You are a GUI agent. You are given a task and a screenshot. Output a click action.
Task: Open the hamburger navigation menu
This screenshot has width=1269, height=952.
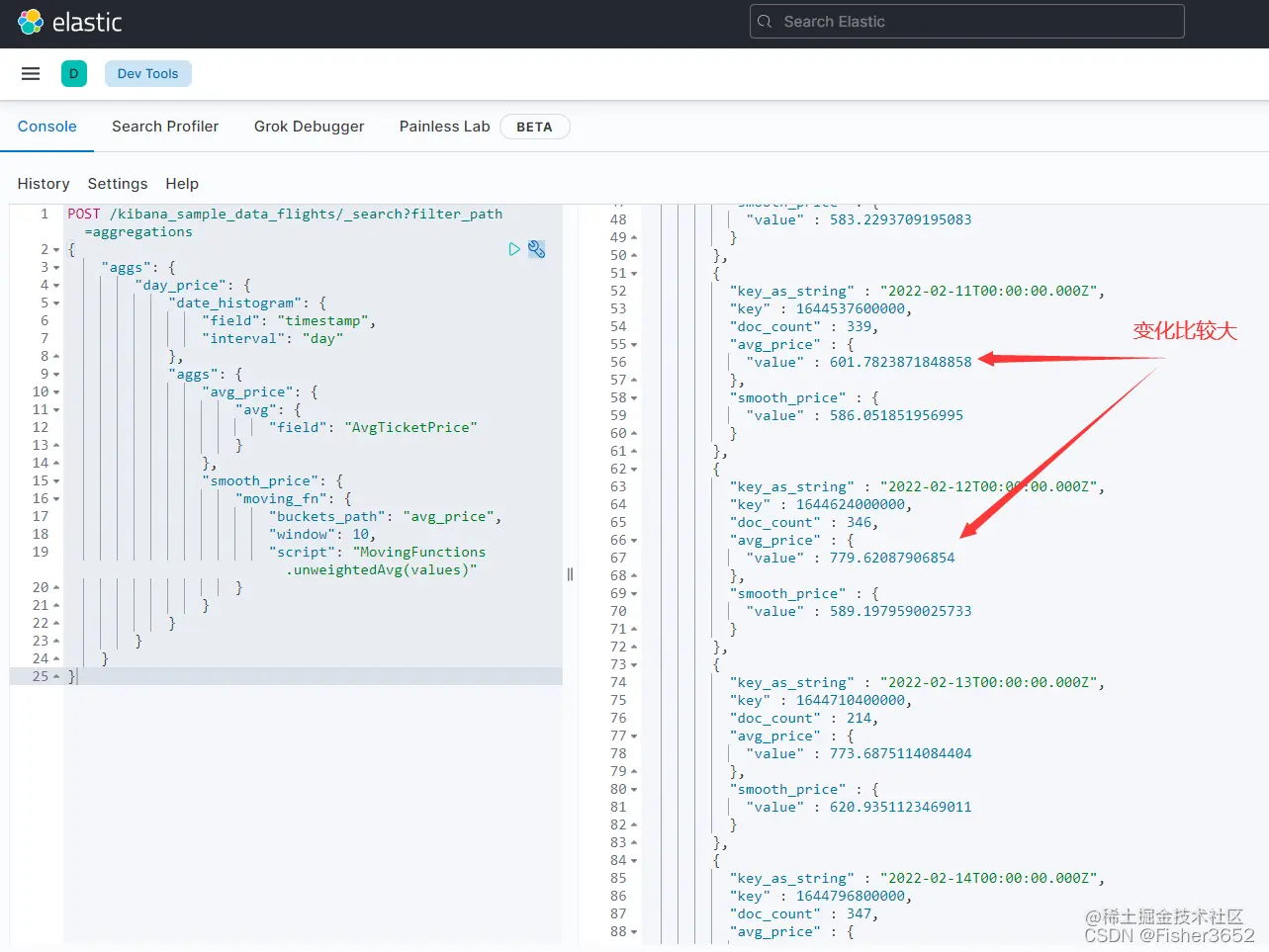point(31,73)
